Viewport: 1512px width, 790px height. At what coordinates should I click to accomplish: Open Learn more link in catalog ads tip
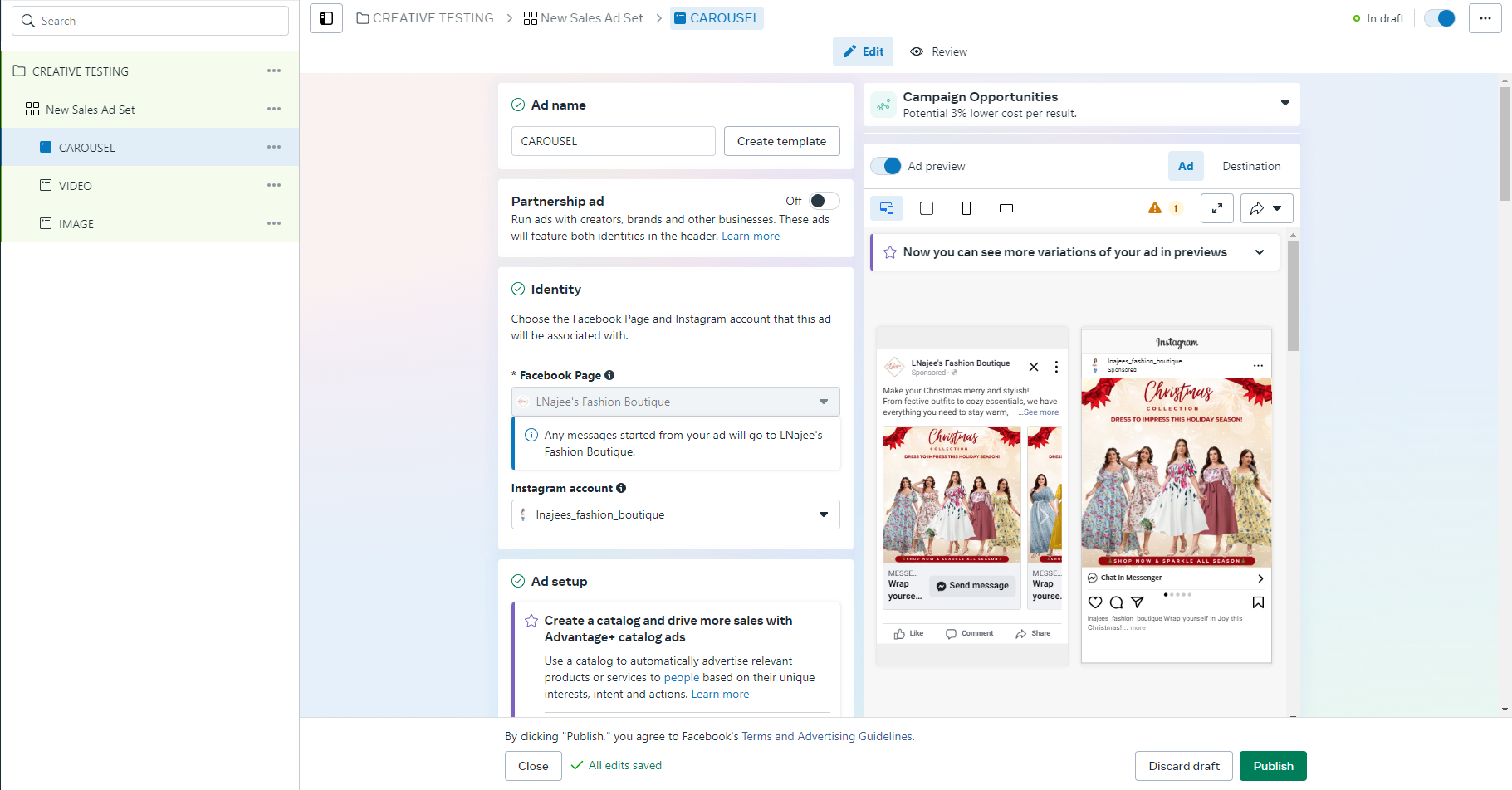720,695
